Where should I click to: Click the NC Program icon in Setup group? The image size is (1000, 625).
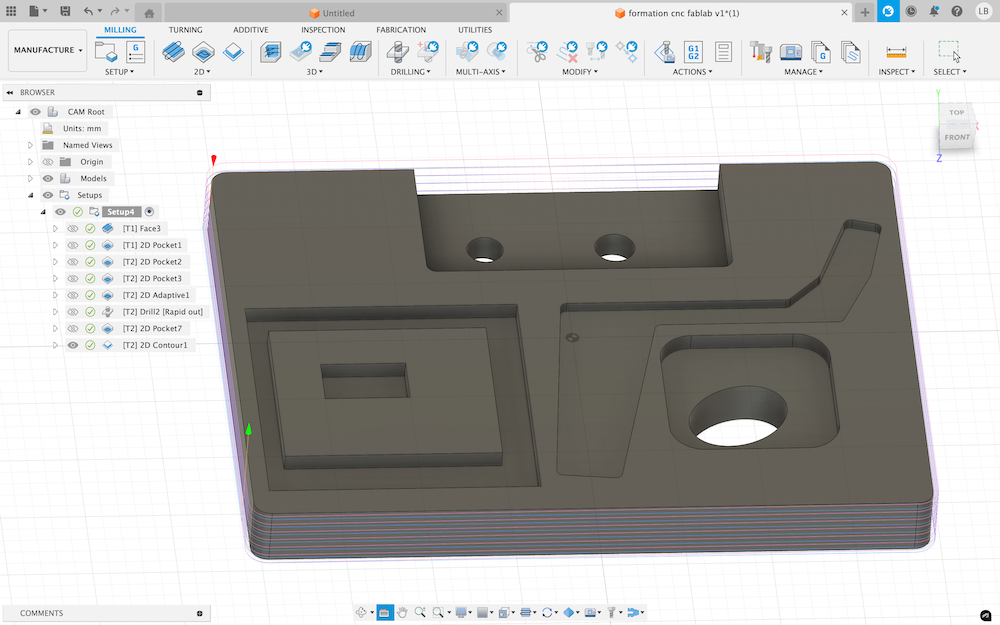[x=135, y=52]
